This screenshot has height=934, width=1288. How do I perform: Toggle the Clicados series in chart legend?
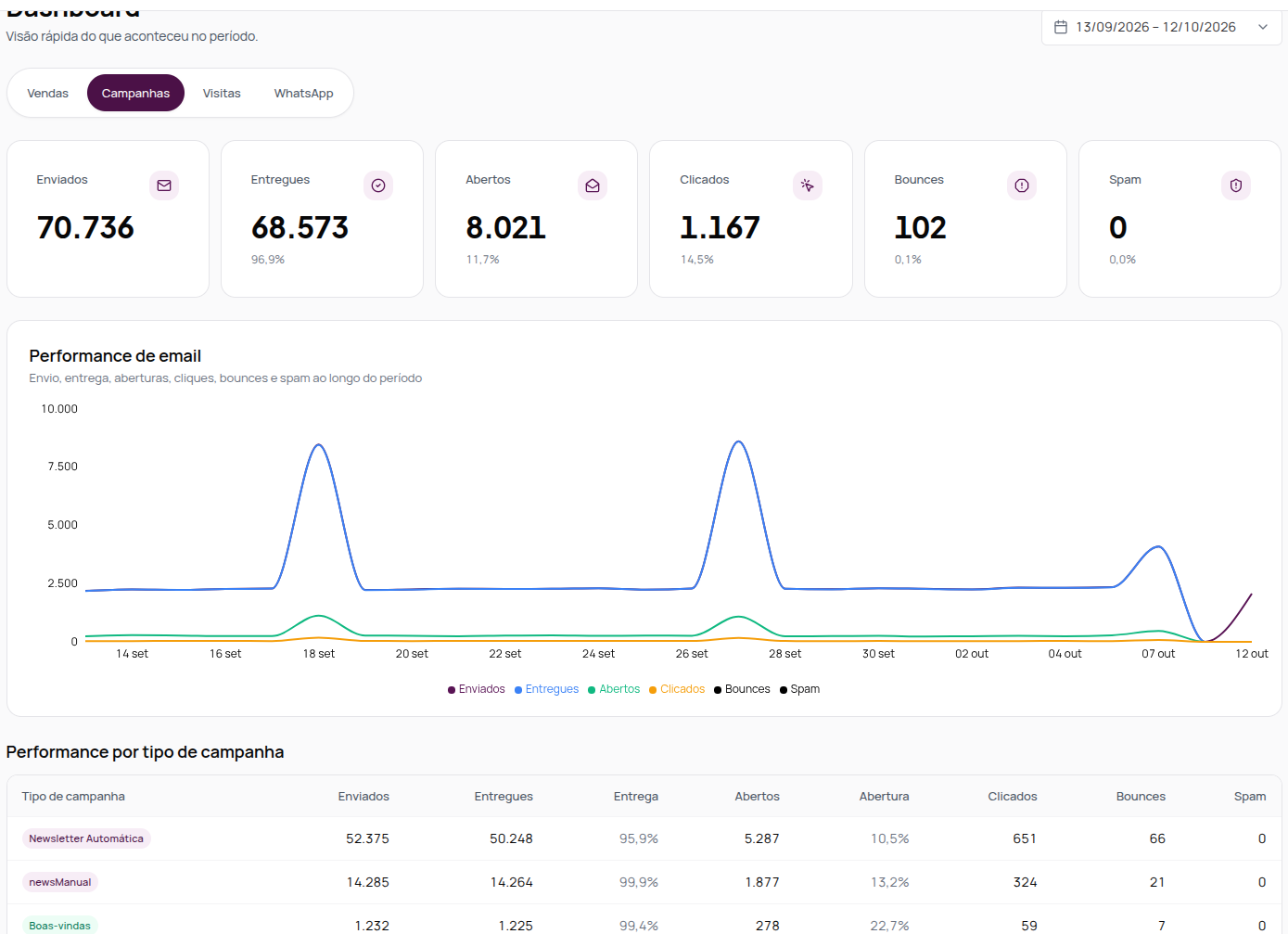click(x=677, y=689)
